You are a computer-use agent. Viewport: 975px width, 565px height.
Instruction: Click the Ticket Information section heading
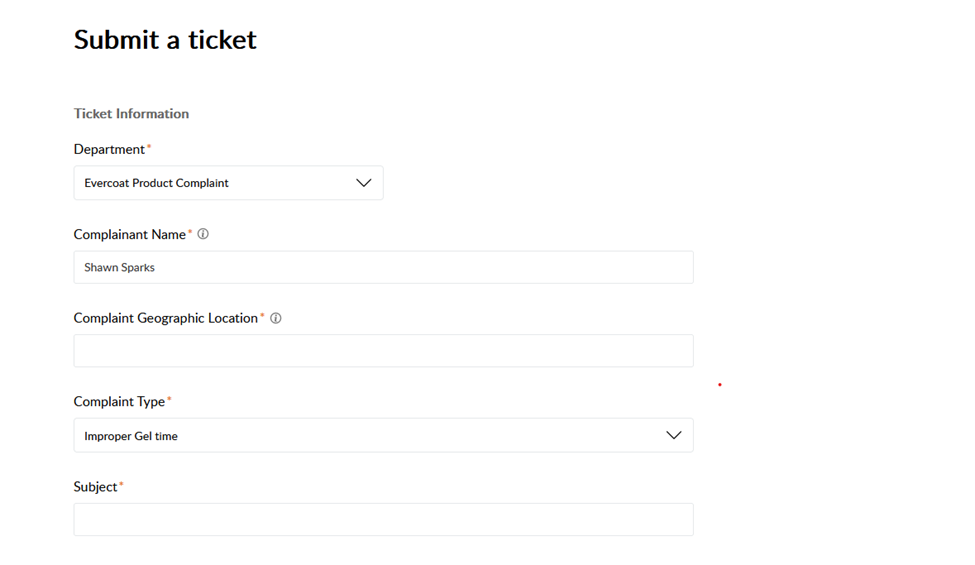point(131,114)
